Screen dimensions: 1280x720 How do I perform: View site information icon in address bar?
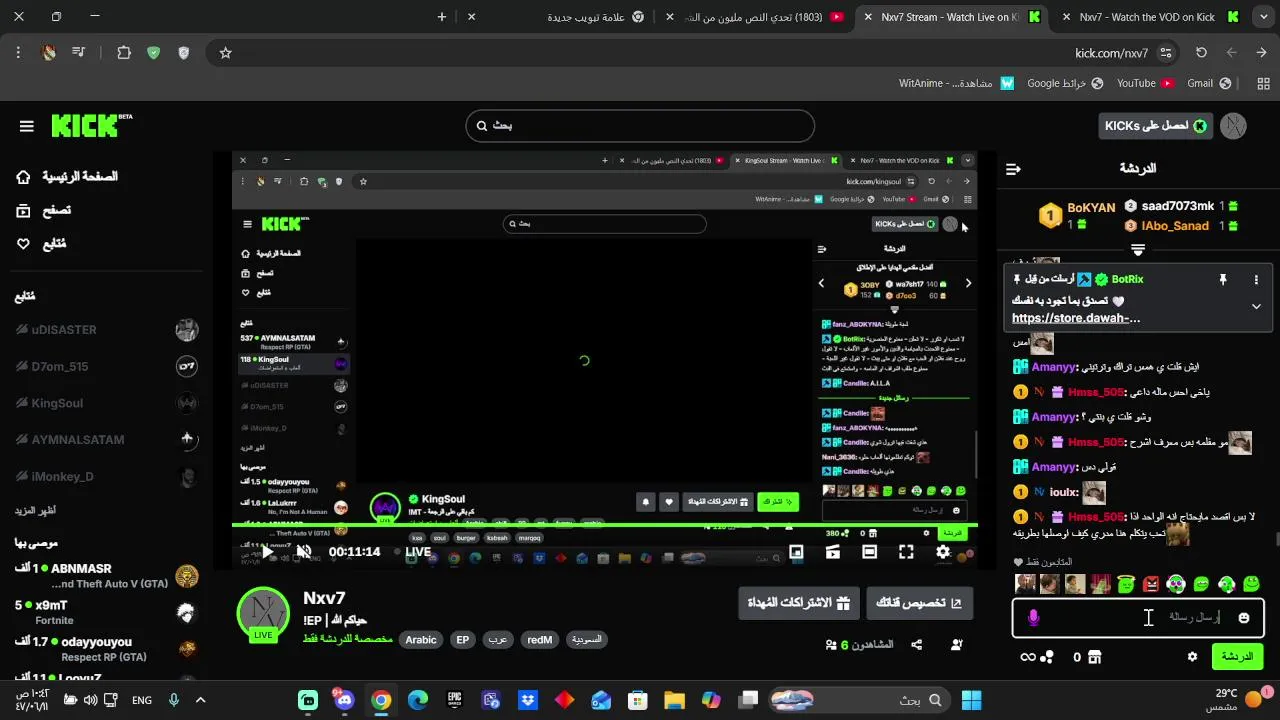(x=1166, y=53)
